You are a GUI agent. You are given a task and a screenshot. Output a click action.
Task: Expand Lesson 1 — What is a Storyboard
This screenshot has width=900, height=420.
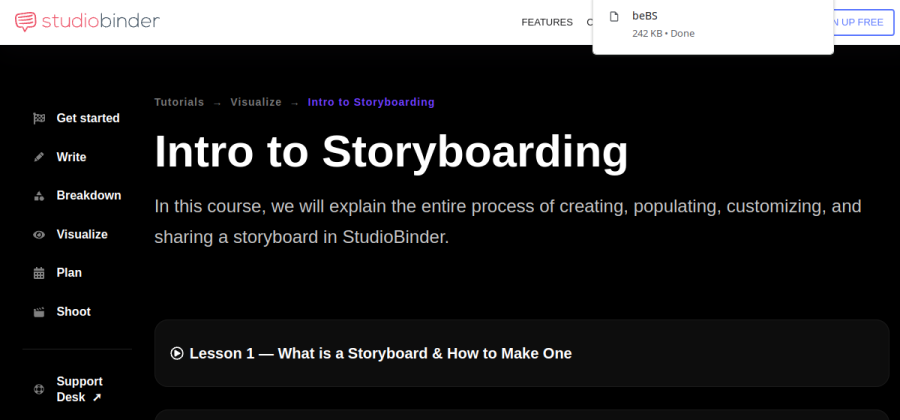(522, 353)
